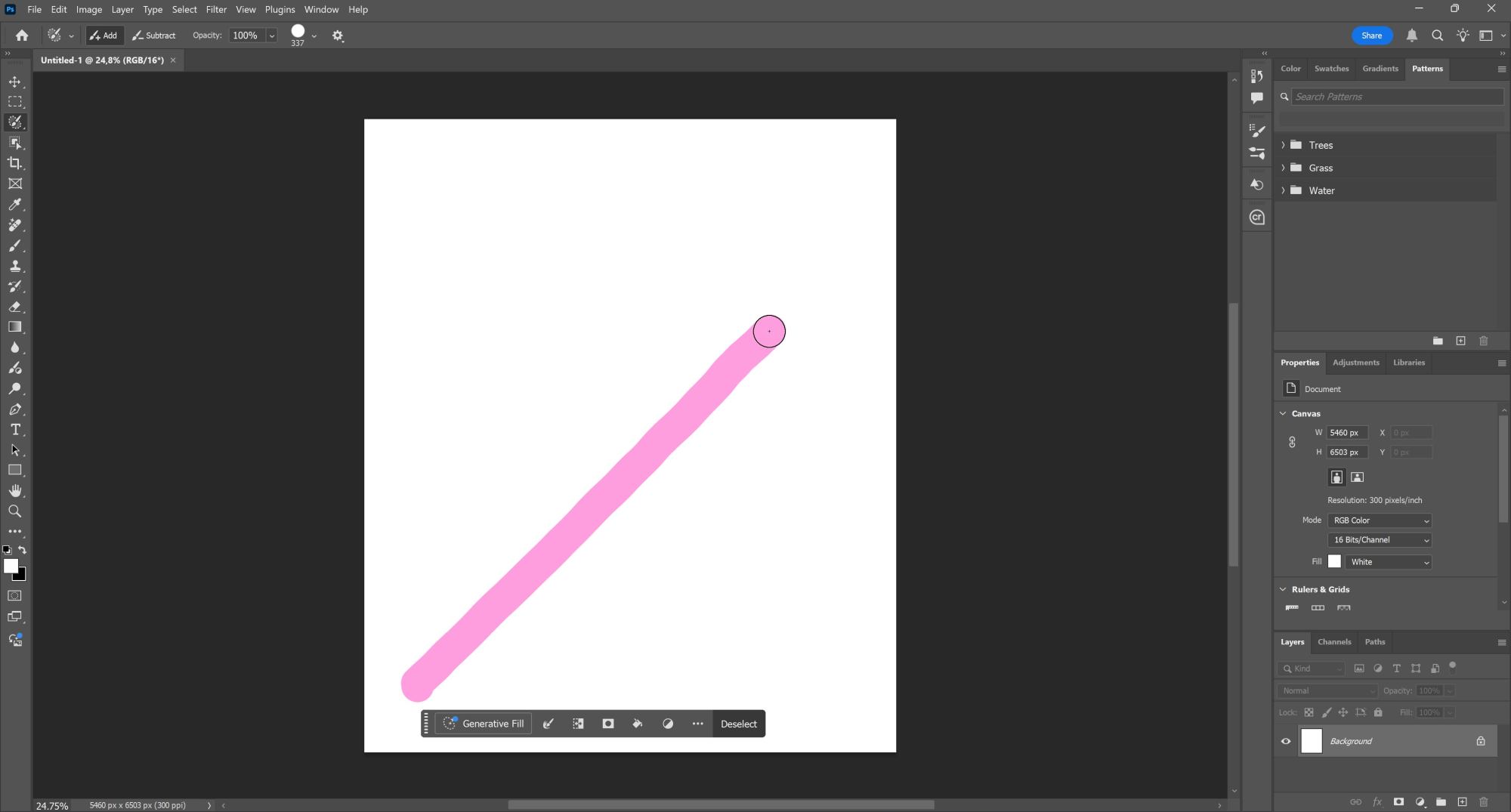Toggle the canvas width-height link
Screen dimensions: 1511x812
(x=1292, y=443)
